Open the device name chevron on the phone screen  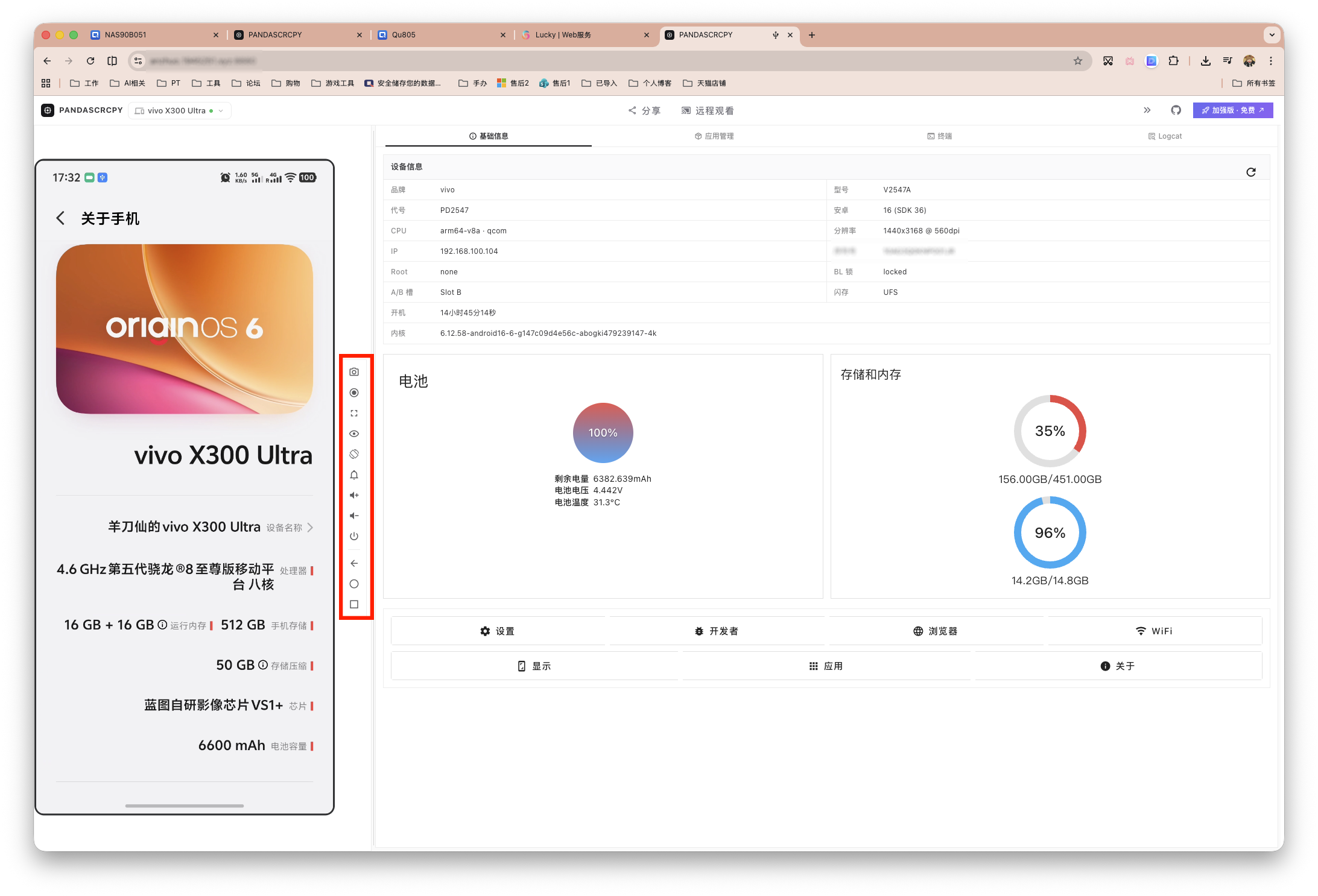click(310, 528)
